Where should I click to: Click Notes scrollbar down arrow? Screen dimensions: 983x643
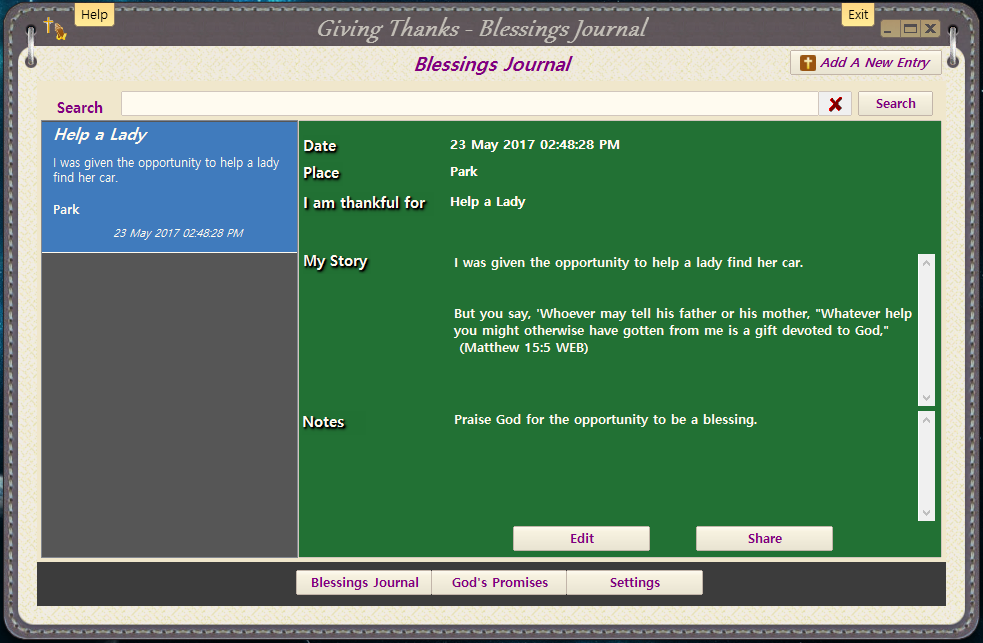tap(926, 512)
